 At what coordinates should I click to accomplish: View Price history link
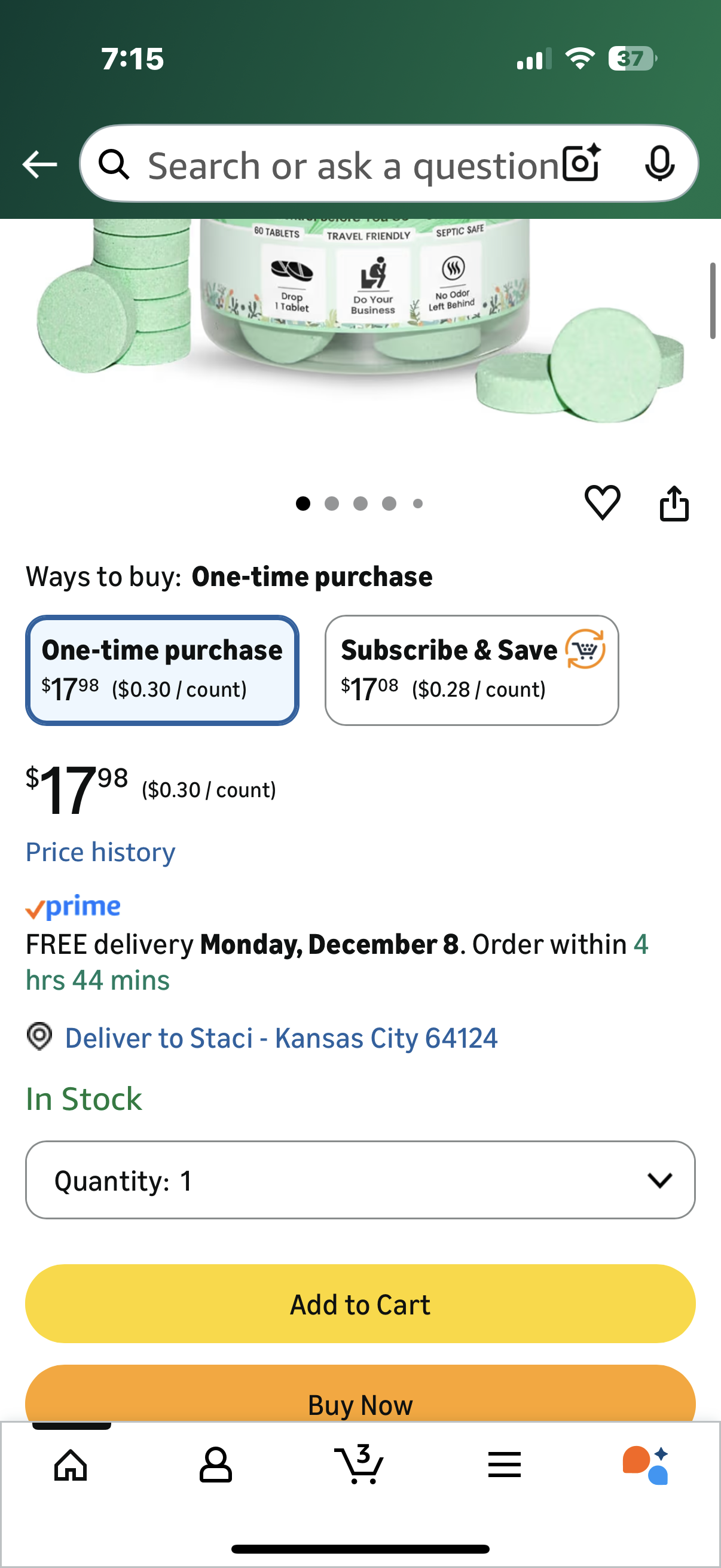coord(100,852)
